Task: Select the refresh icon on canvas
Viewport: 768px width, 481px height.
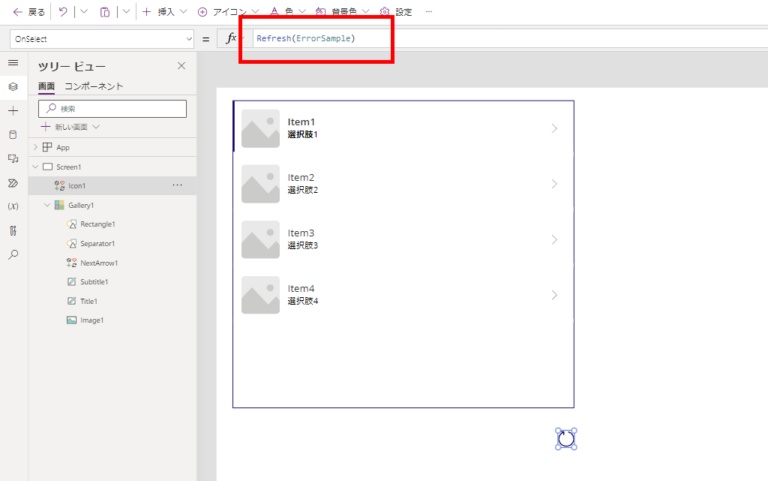Action: coord(566,438)
